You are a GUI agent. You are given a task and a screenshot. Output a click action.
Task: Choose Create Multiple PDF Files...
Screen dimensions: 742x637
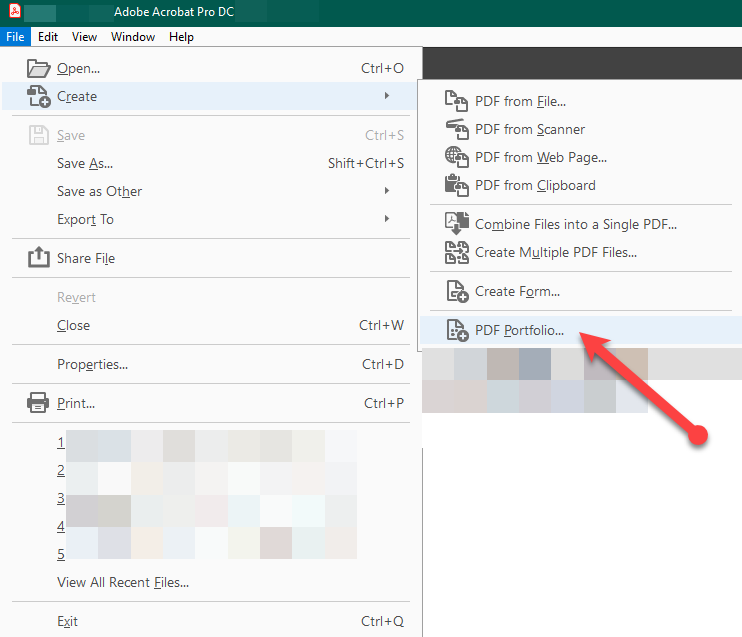tap(580, 252)
